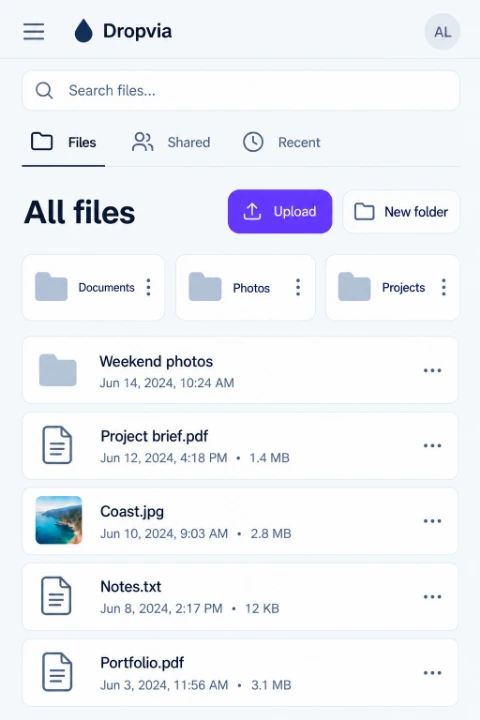Open the Portfolio.pdf file name
480x720 pixels.
[142, 663]
